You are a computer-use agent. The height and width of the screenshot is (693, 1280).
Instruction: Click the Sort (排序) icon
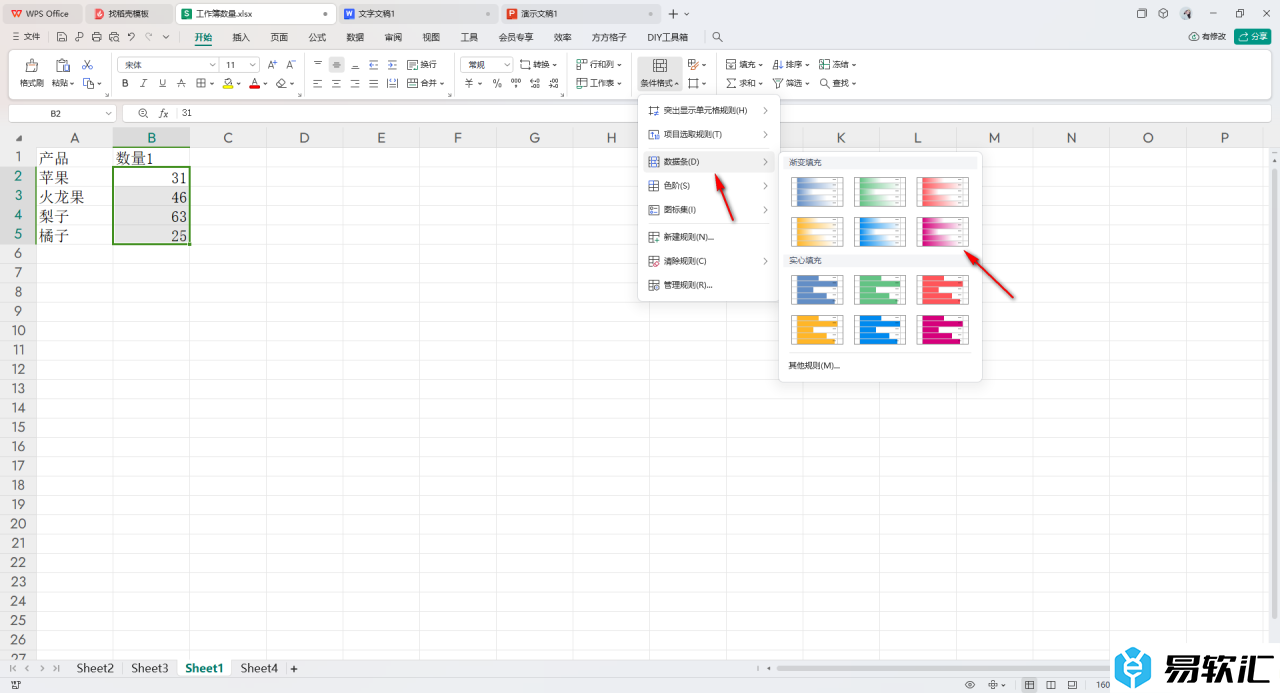pyautogui.click(x=777, y=64)
